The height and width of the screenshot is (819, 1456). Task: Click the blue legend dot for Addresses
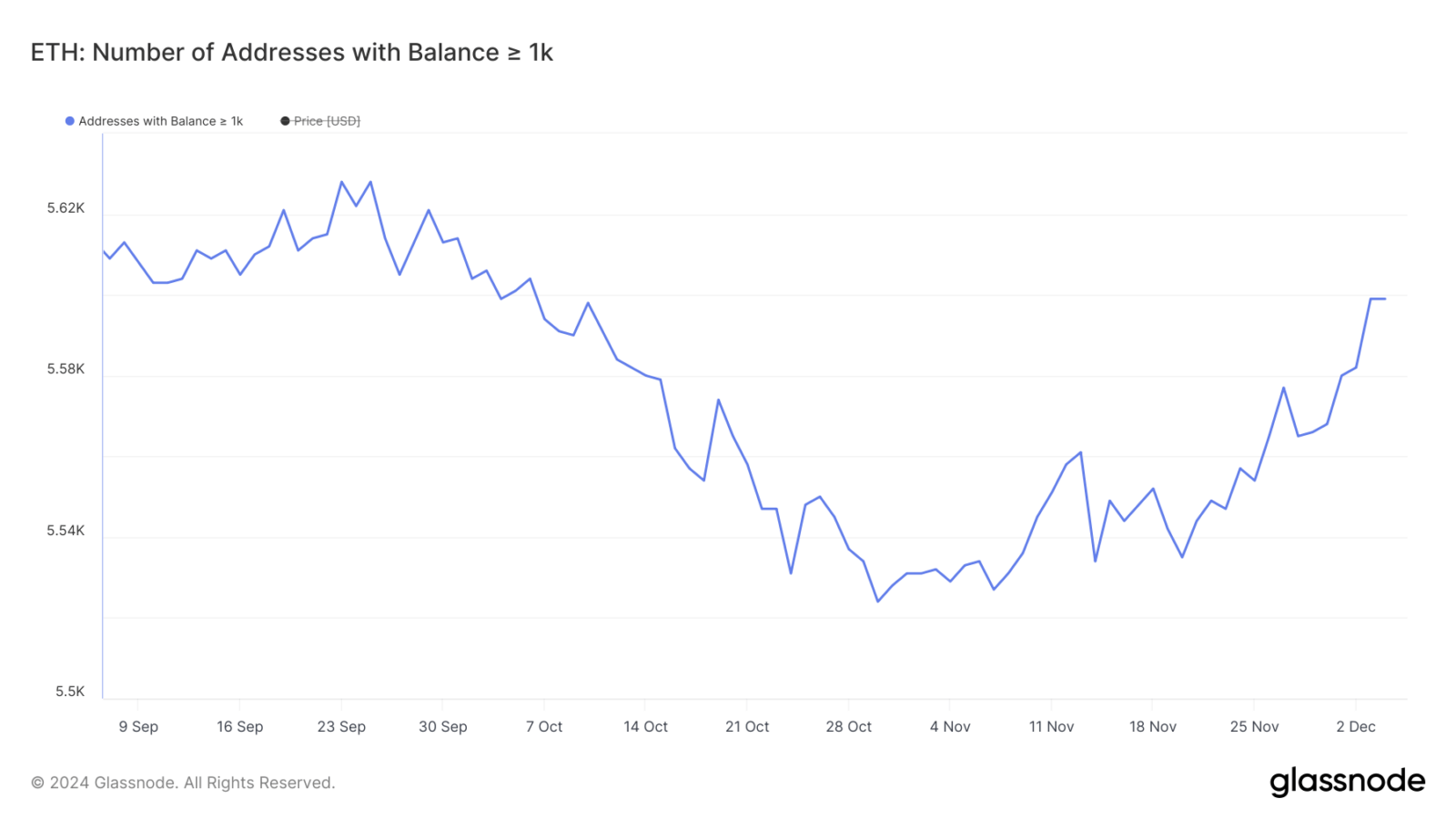(x=69, y=121)
